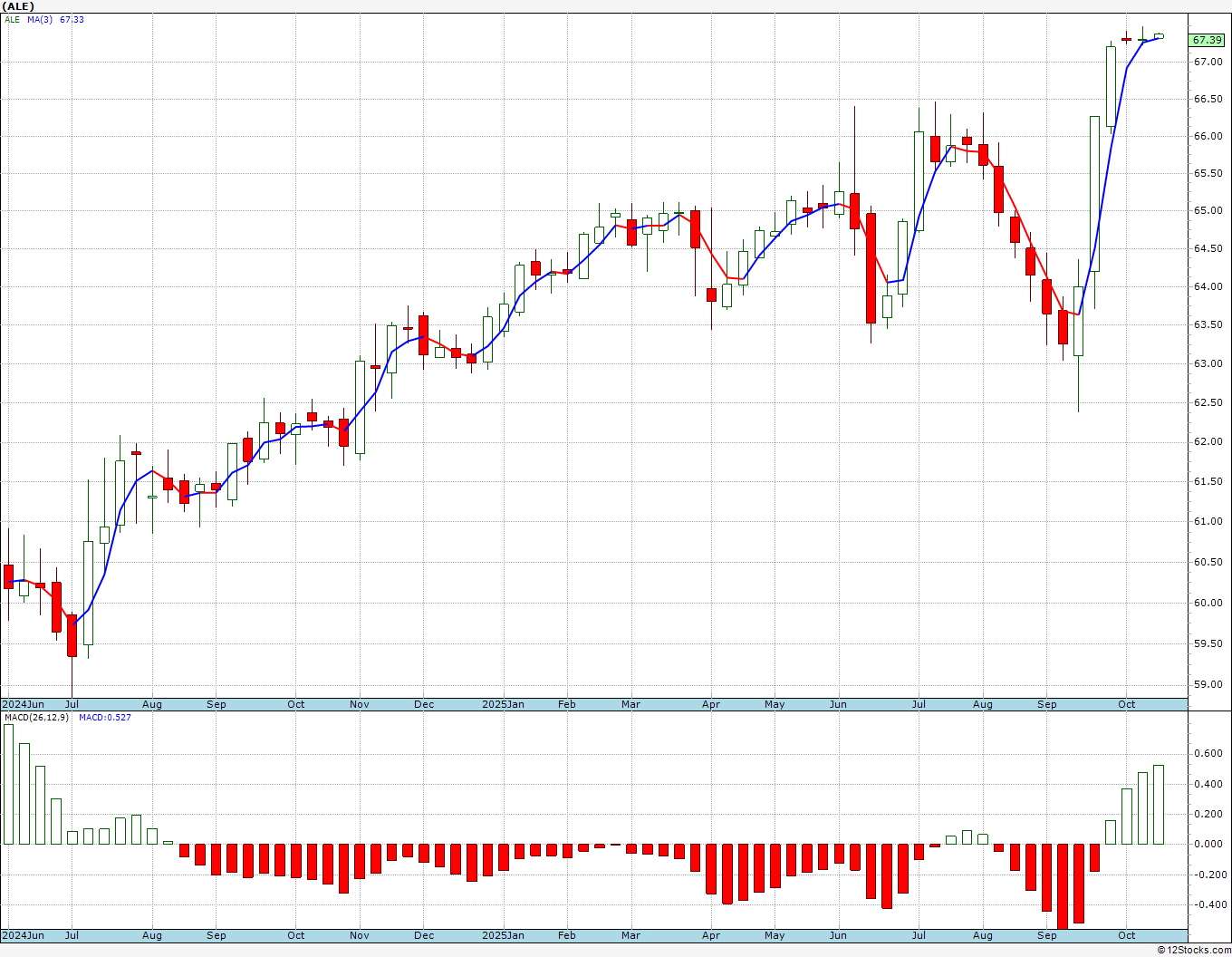The height and width of the screenshot is (957, 1232).
Task: Click the 67.00 price axis label
Action: point(1207,62)
